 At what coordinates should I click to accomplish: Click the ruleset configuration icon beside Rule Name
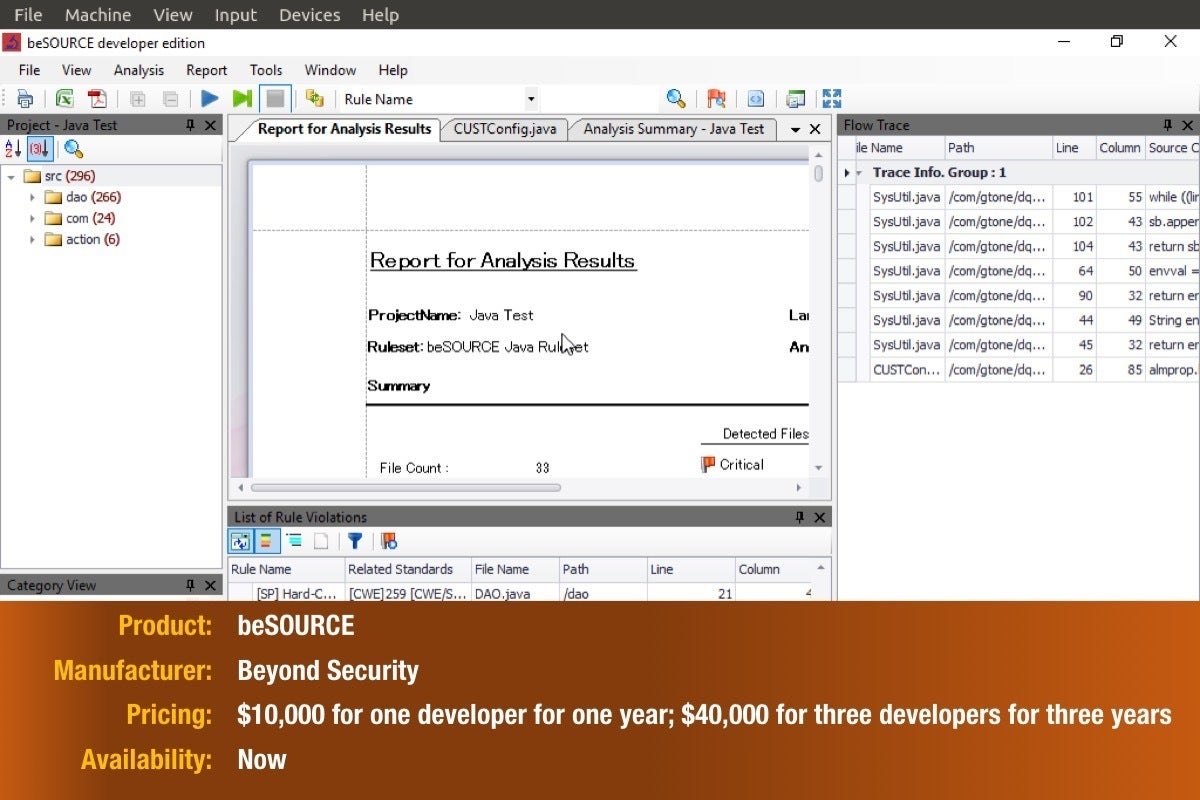coord(315,99)
